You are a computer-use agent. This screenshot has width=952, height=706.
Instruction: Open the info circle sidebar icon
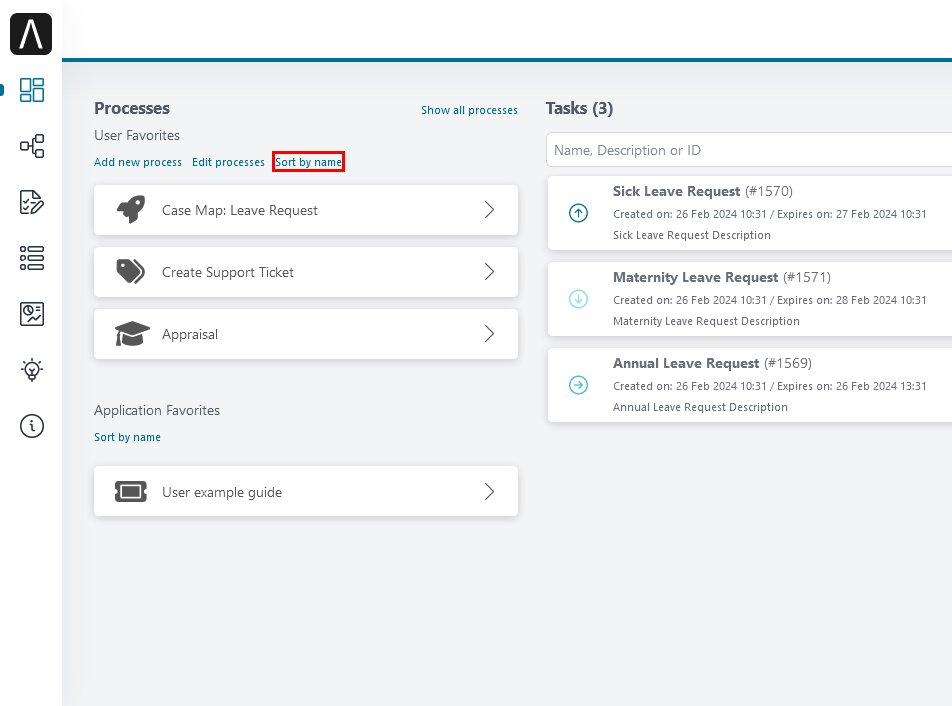pos(32,426)
